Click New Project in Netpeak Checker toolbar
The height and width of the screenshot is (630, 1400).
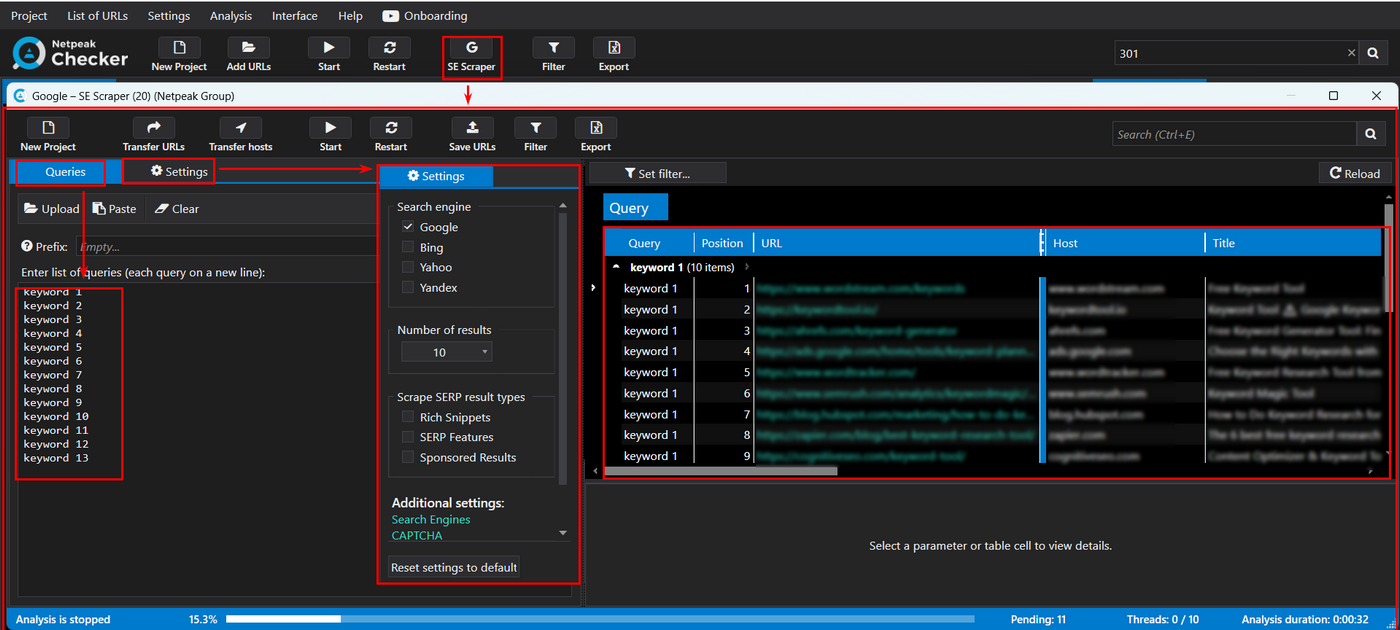click(x=179, y=55)
